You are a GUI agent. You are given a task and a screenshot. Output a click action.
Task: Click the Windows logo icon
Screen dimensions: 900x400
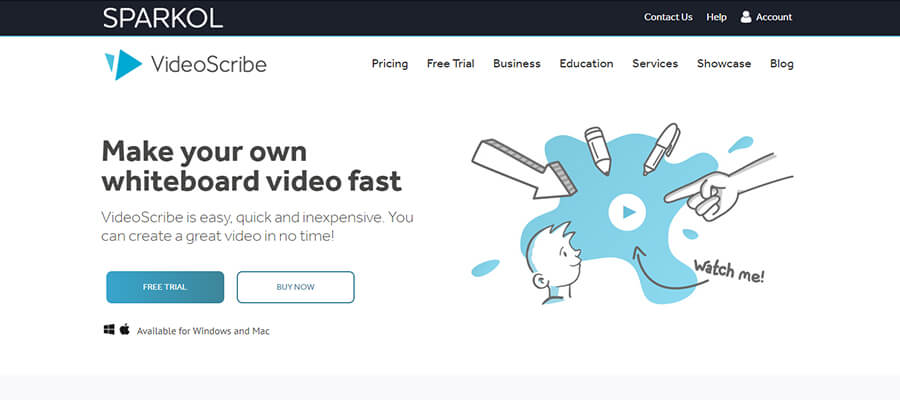click(x=109, y=329)
